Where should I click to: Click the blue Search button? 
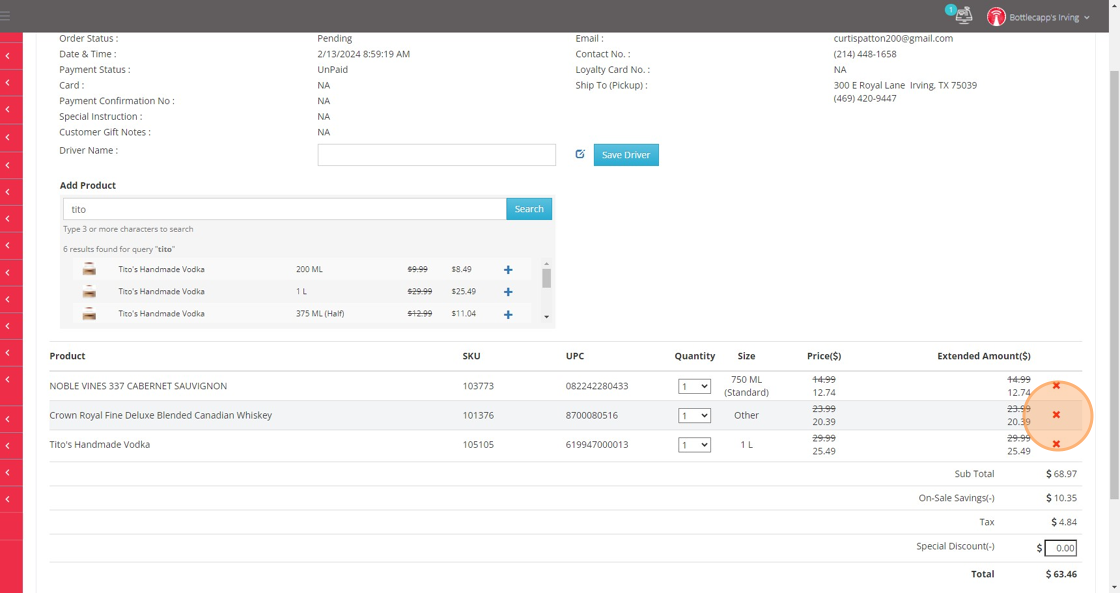click(529, 209)
